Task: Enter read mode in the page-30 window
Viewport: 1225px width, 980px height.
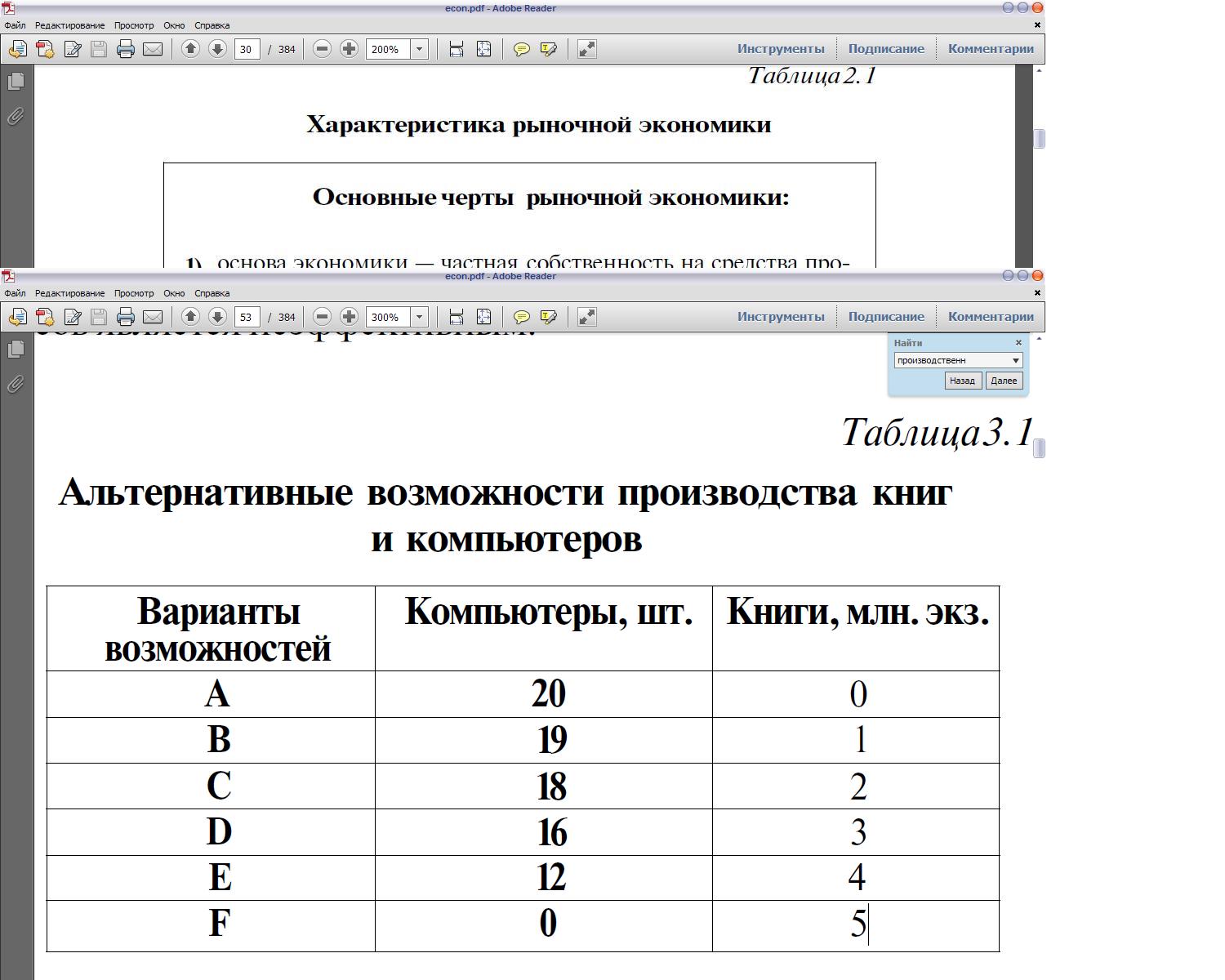Action: pyautogui.click(x=586, y=49)
